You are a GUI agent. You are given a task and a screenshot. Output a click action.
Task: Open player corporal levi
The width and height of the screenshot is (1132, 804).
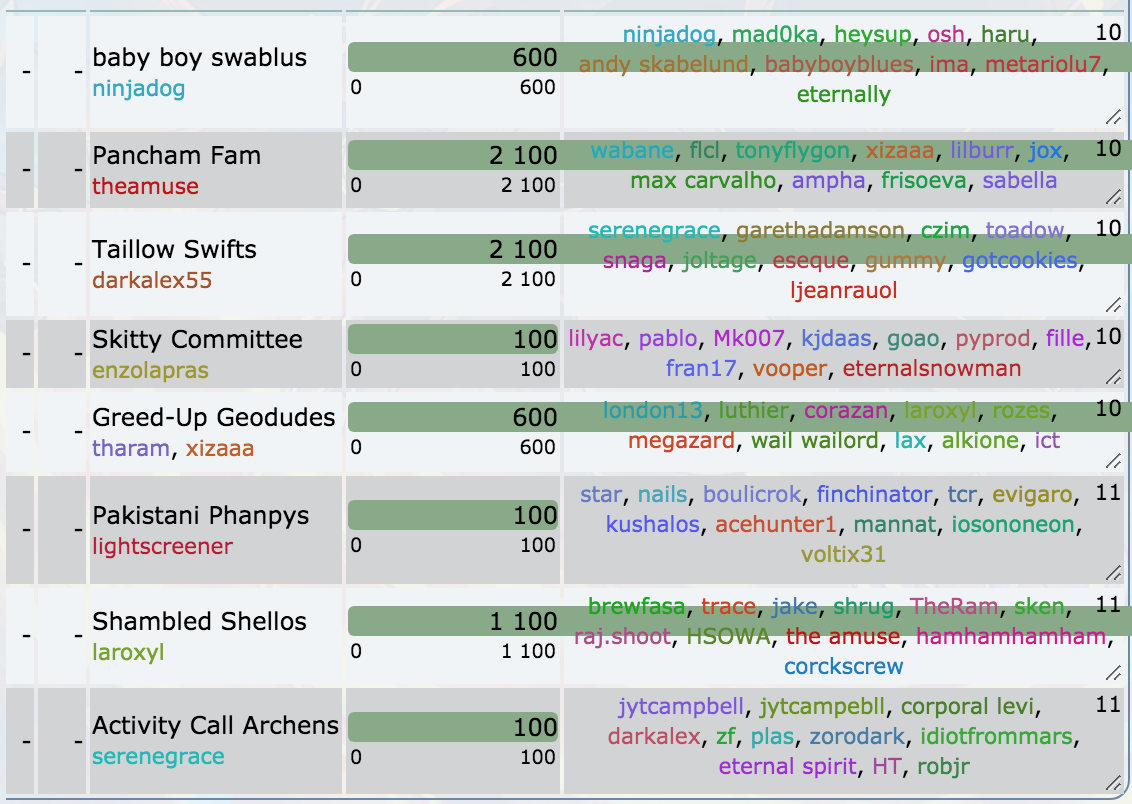(967, 707)
